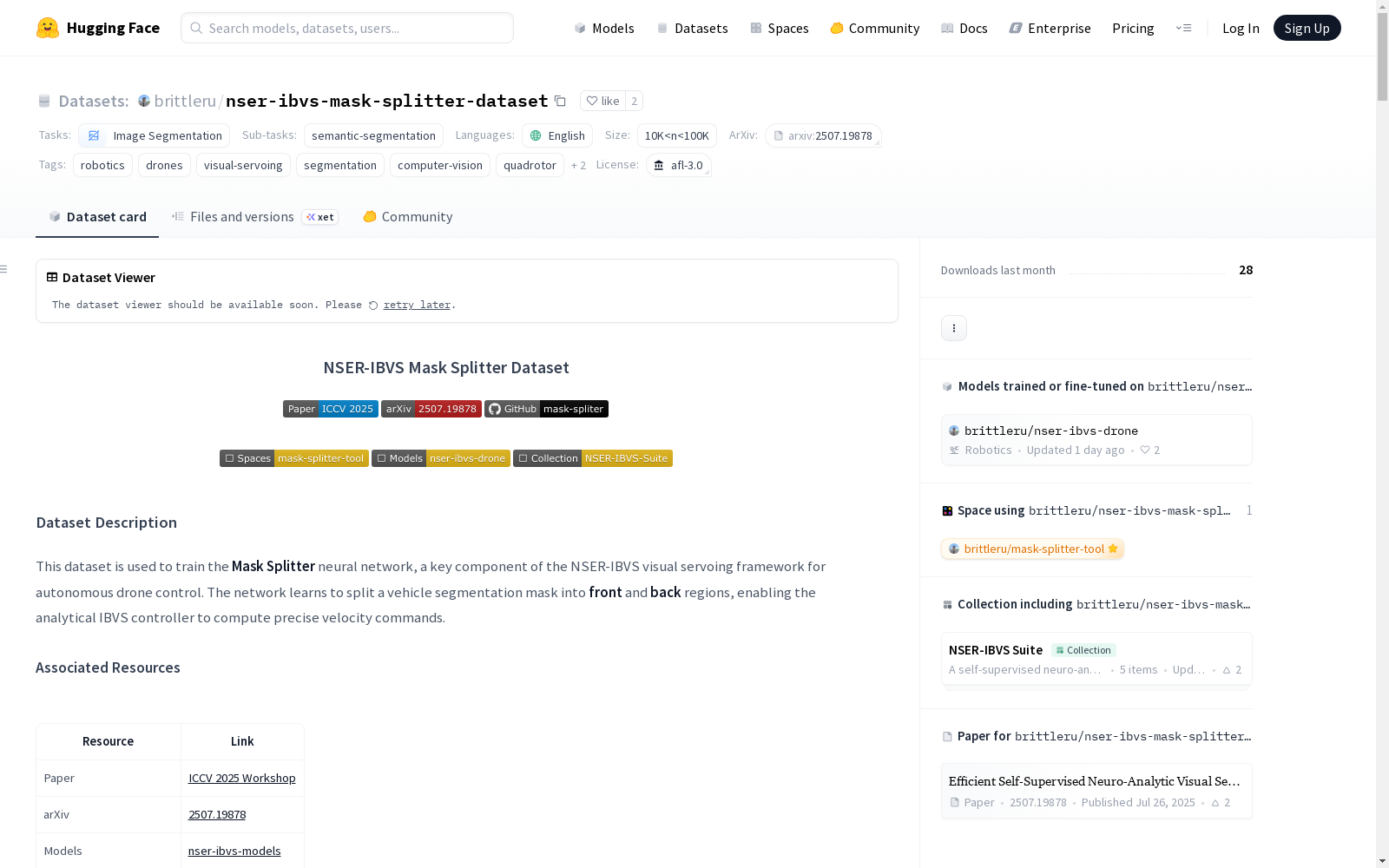Select the English language tag
The height and width of the screenshot is (868, 1389).
coord(557,135)
